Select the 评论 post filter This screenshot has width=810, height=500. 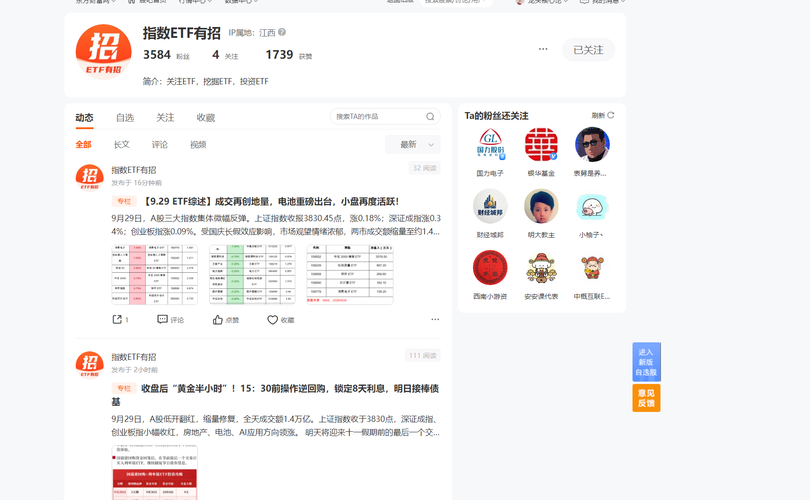click(x=160, y=145)
